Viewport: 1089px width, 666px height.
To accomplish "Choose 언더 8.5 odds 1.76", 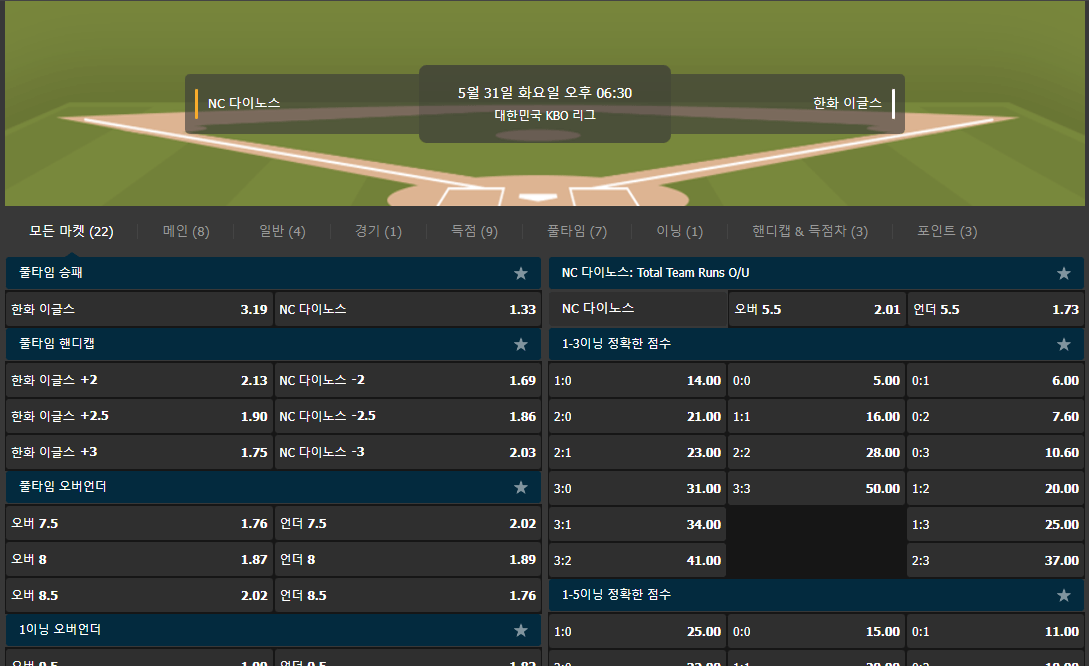I will (408, 595).
